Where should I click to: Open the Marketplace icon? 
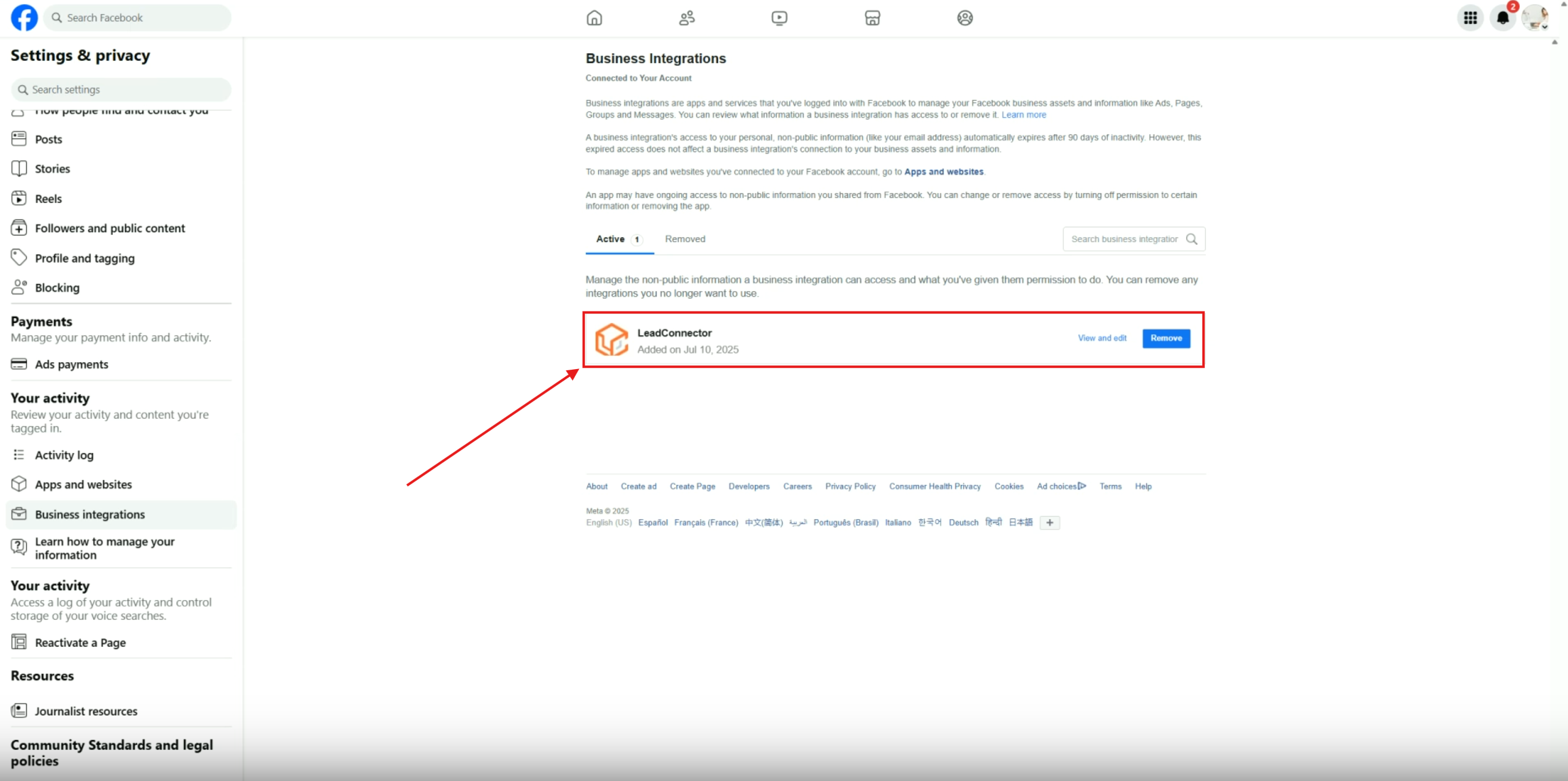[x=872, y=18]
